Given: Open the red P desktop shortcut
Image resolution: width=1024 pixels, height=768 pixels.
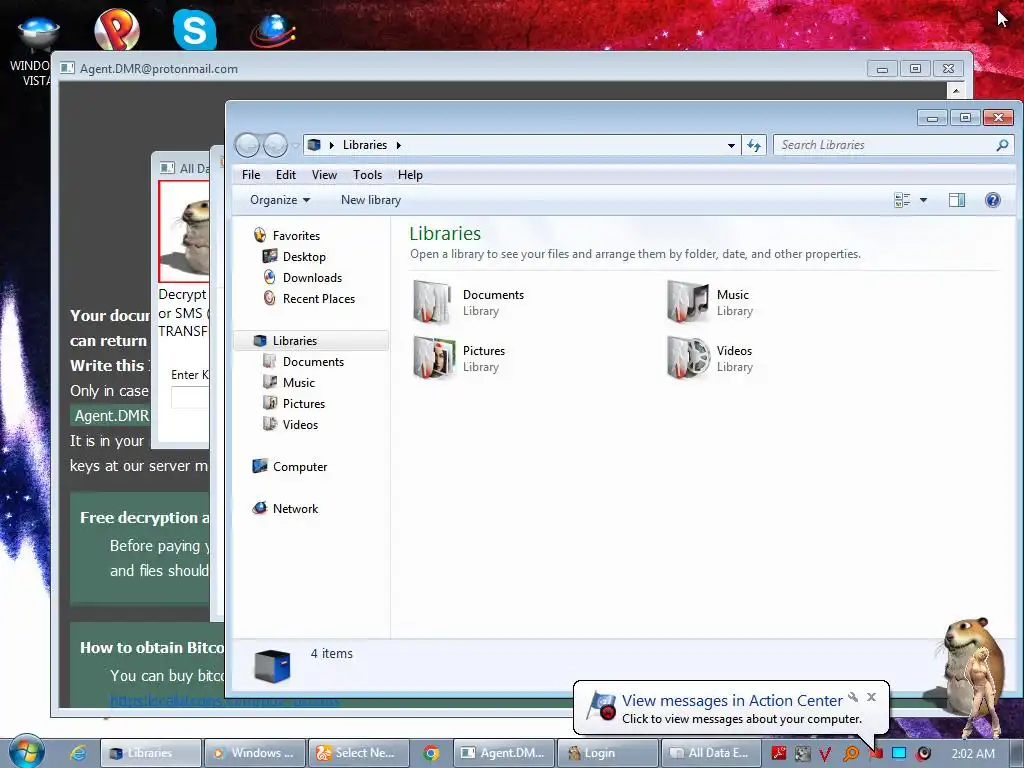Looking at the screenshot, I should 117,29.
